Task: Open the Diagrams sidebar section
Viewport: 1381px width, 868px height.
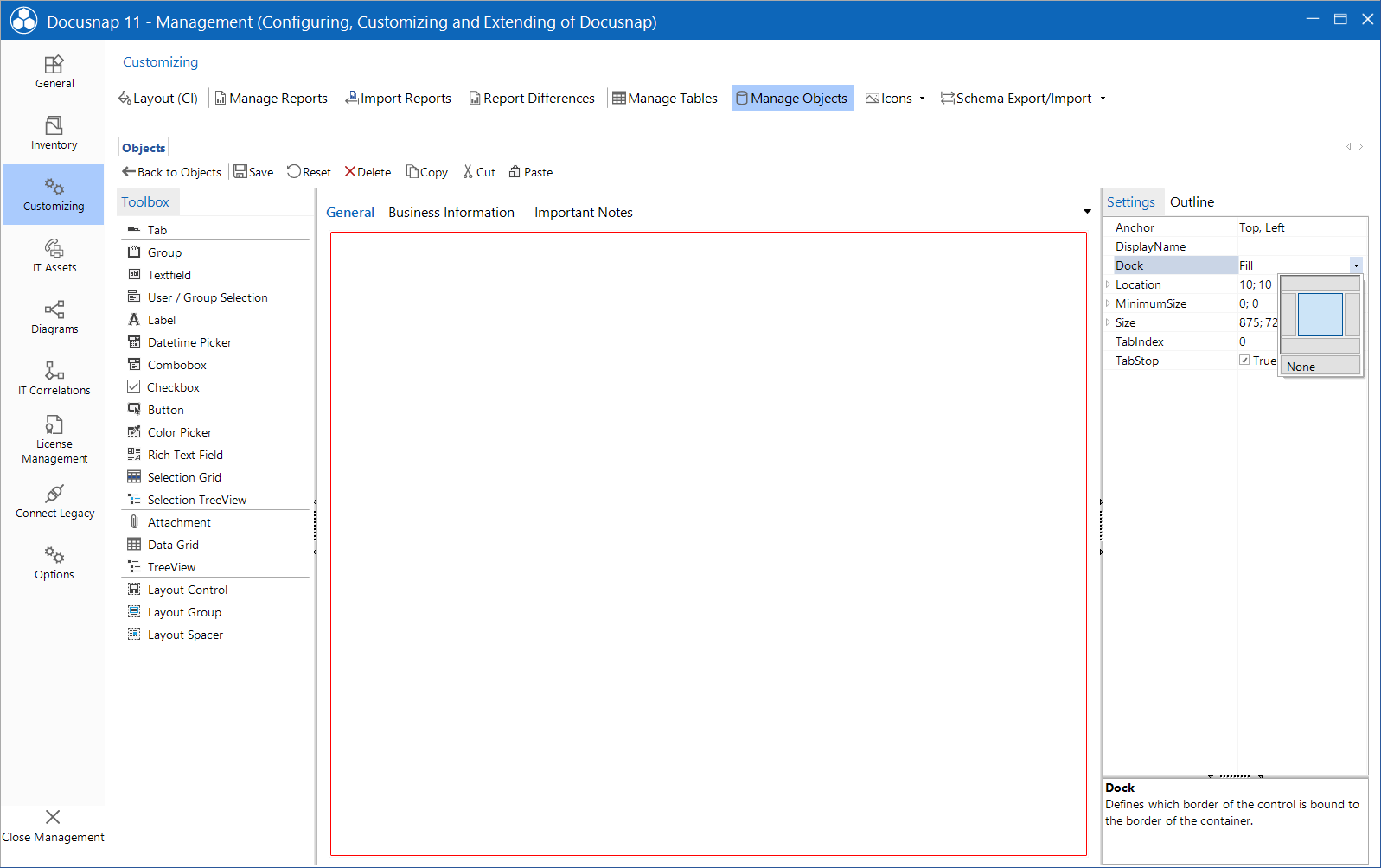Action: pyautogui.click(x=54, y=317)
